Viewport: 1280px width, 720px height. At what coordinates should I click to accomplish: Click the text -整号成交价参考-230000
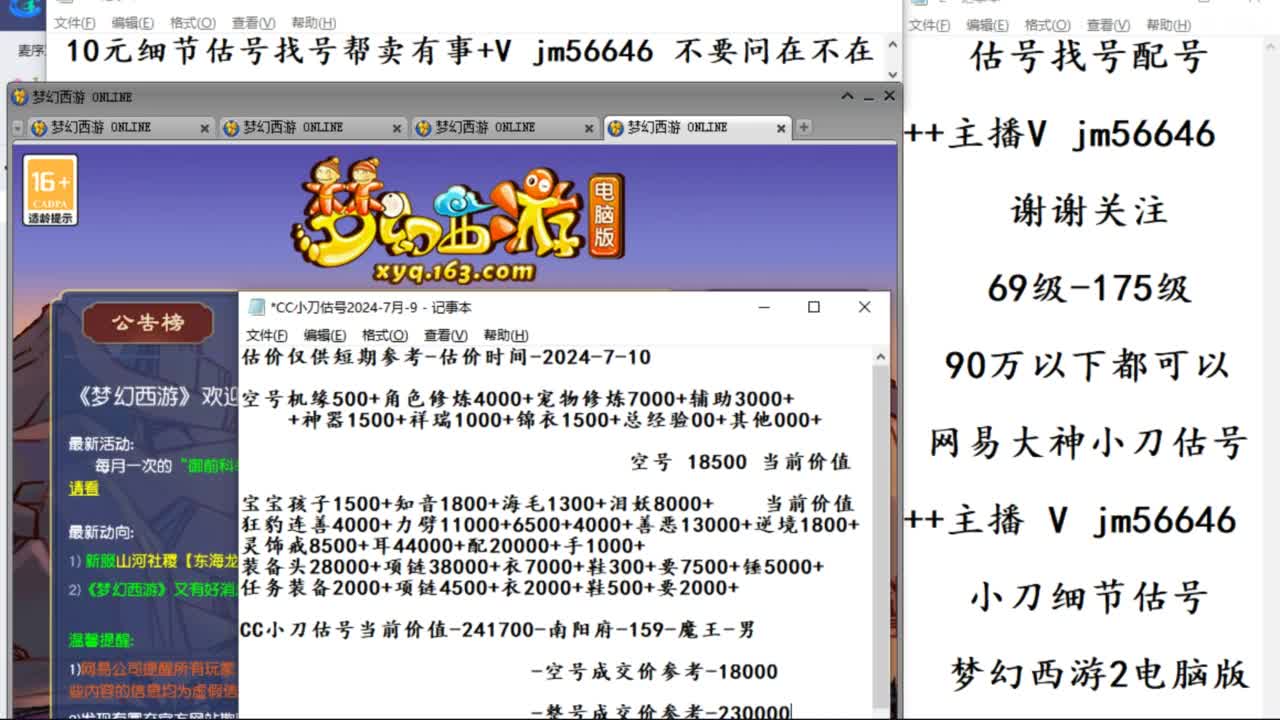coord(660,712)
